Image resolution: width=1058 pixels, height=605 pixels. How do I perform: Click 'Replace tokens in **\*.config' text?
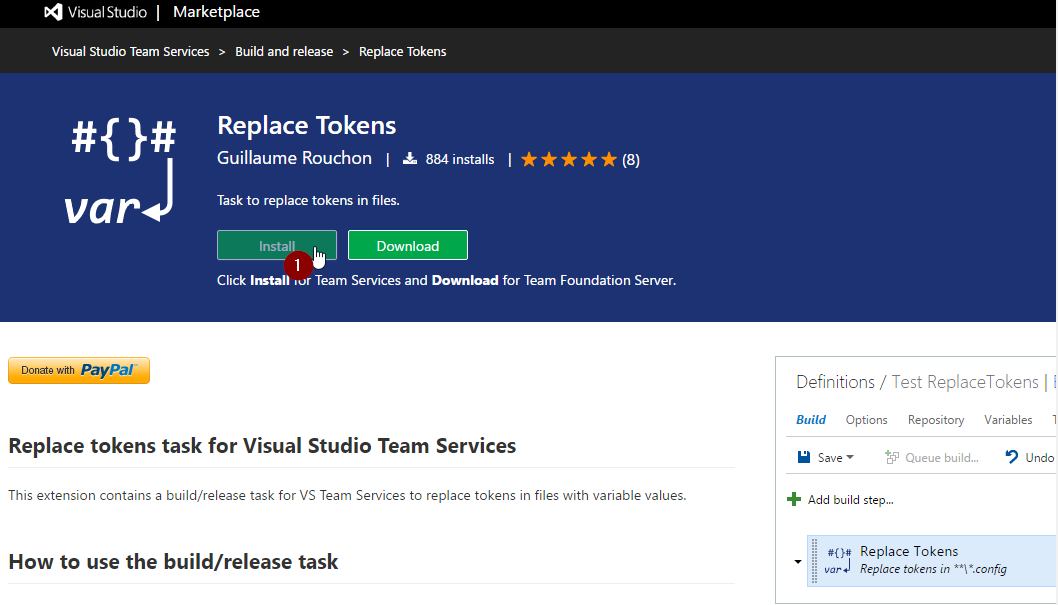(933, 569)
